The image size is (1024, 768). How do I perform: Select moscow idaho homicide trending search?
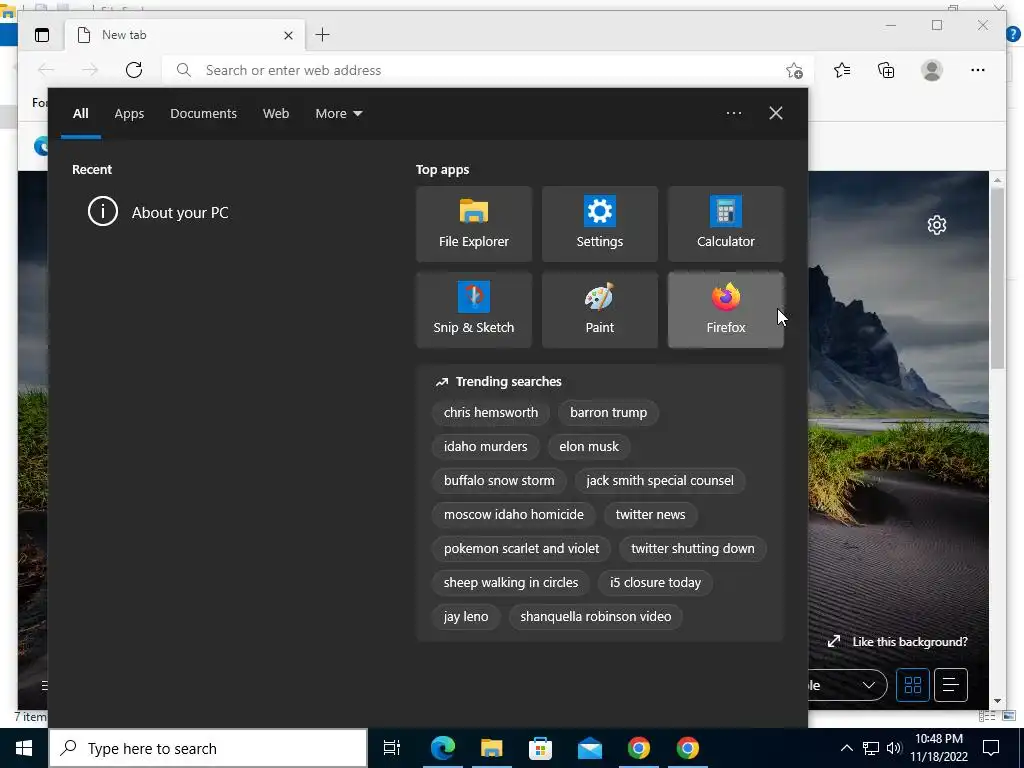pos(513,515)
